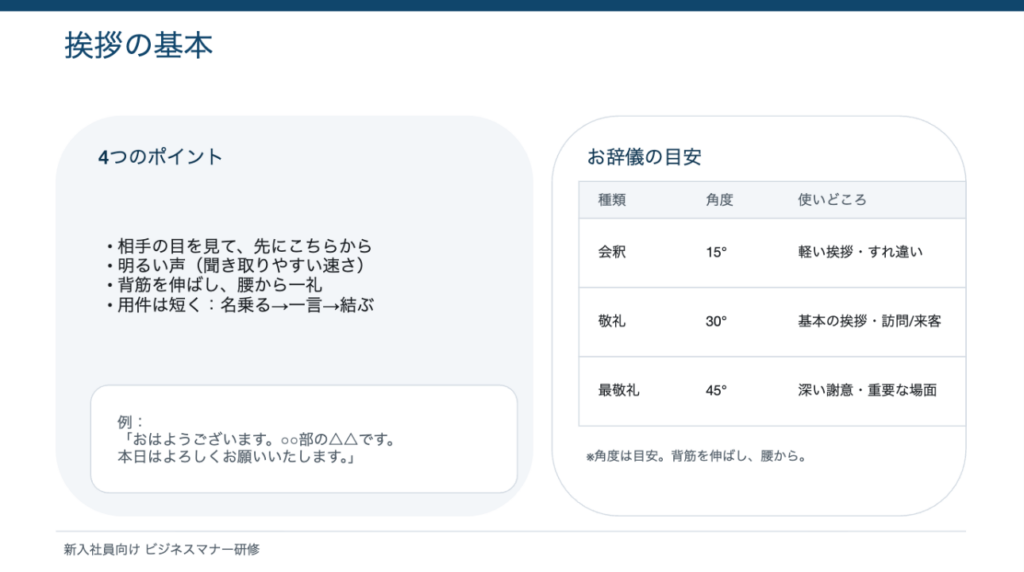
Task: Click the footer text 新入社員向け ビジネスマナー研修
Action: [x=161, y=549]
